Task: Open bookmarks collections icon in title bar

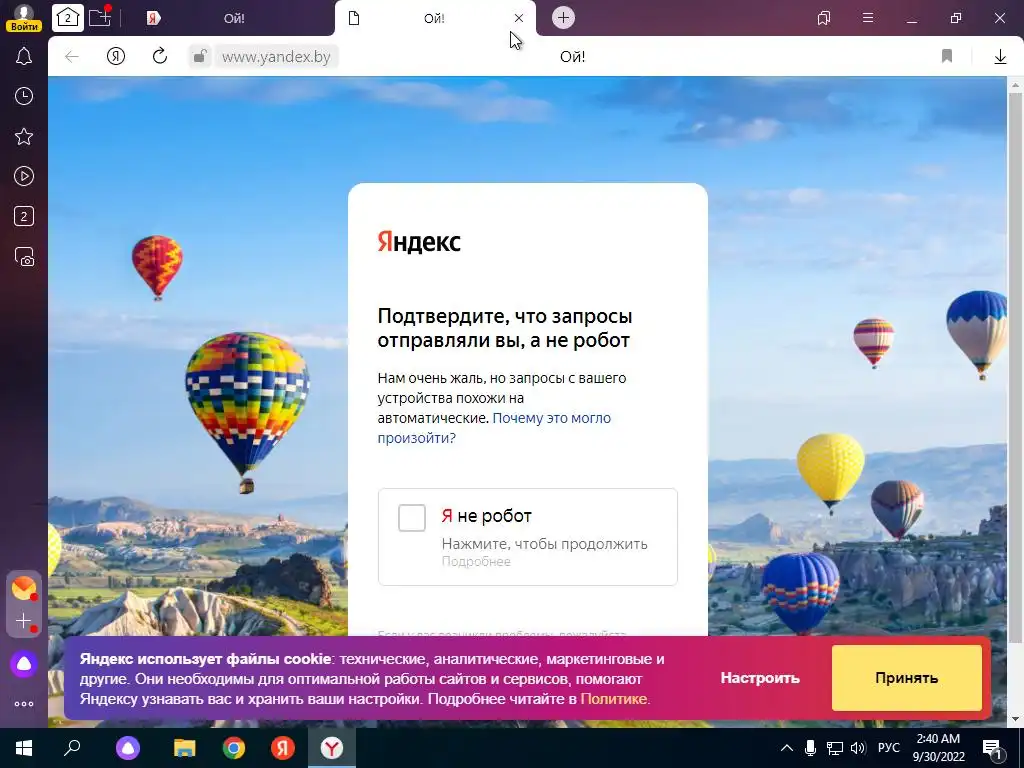Action: coord(824,18)
